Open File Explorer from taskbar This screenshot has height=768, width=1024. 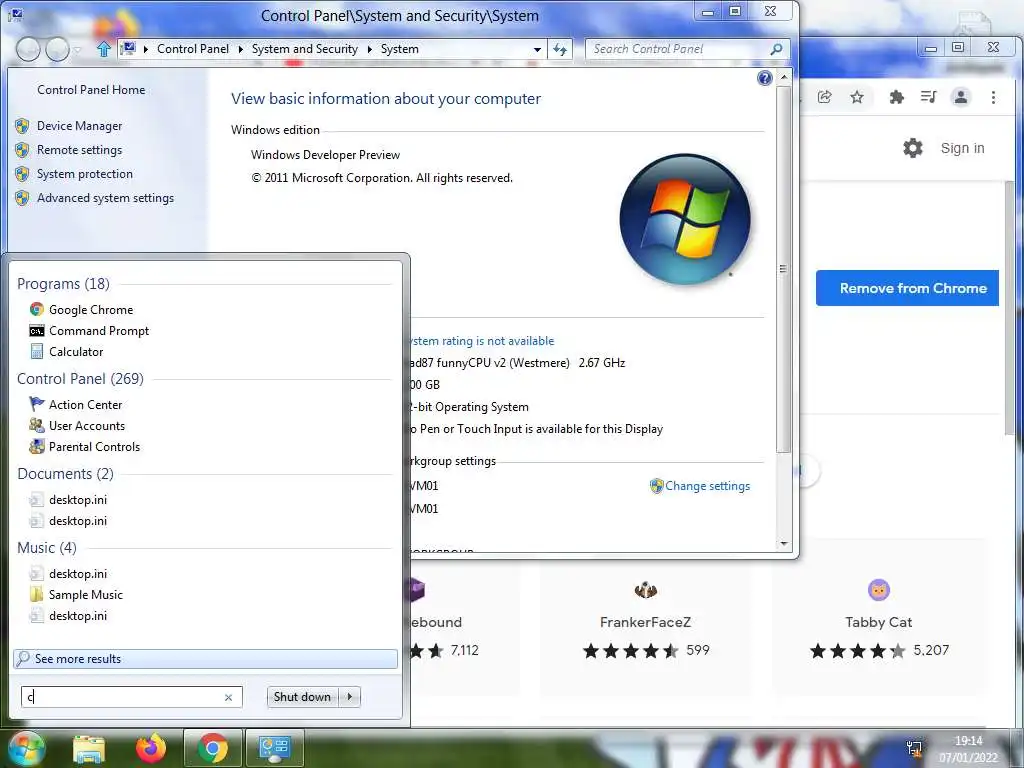tap(89, 748)
